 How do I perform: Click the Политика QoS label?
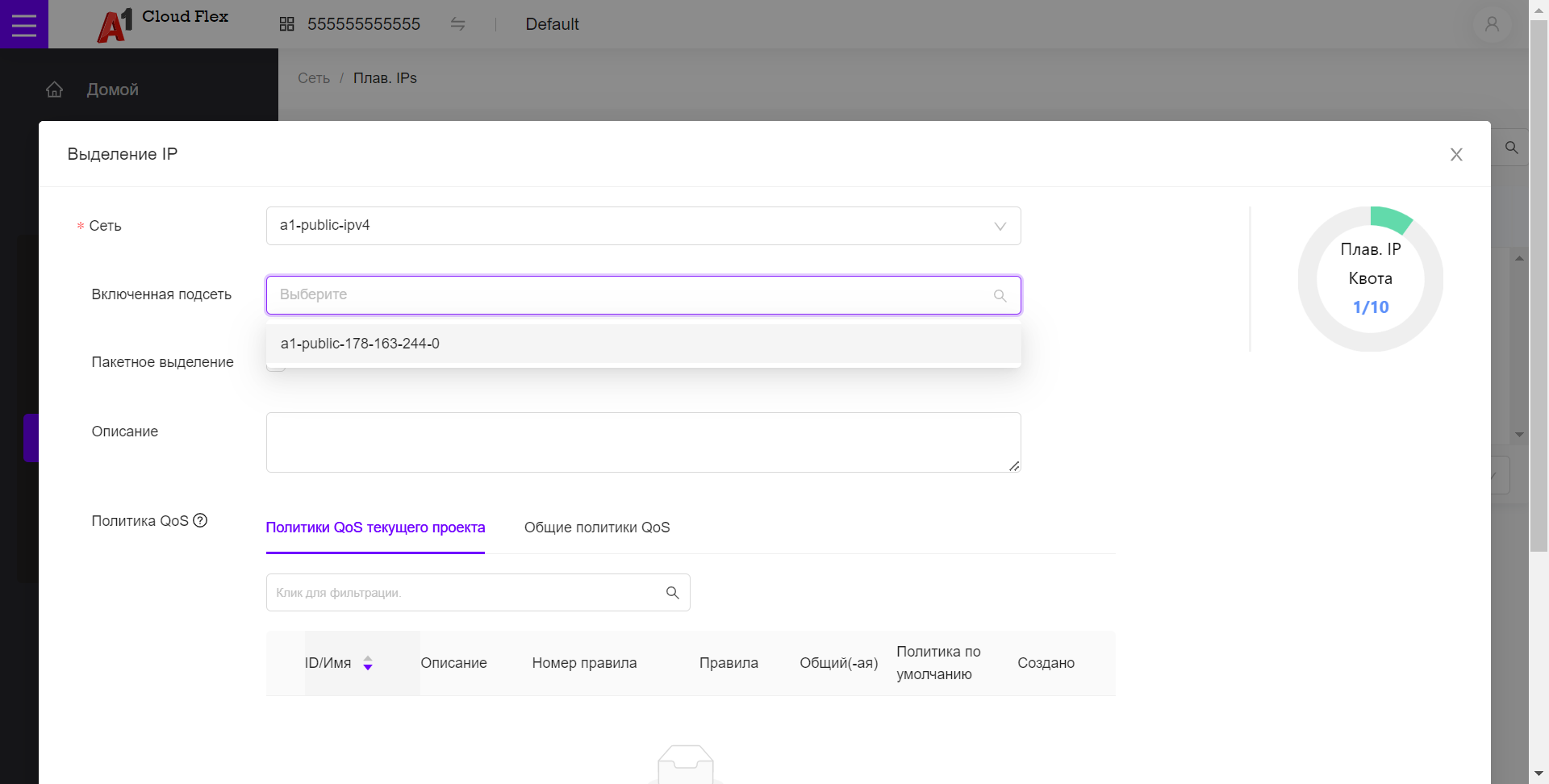point(140,521)
